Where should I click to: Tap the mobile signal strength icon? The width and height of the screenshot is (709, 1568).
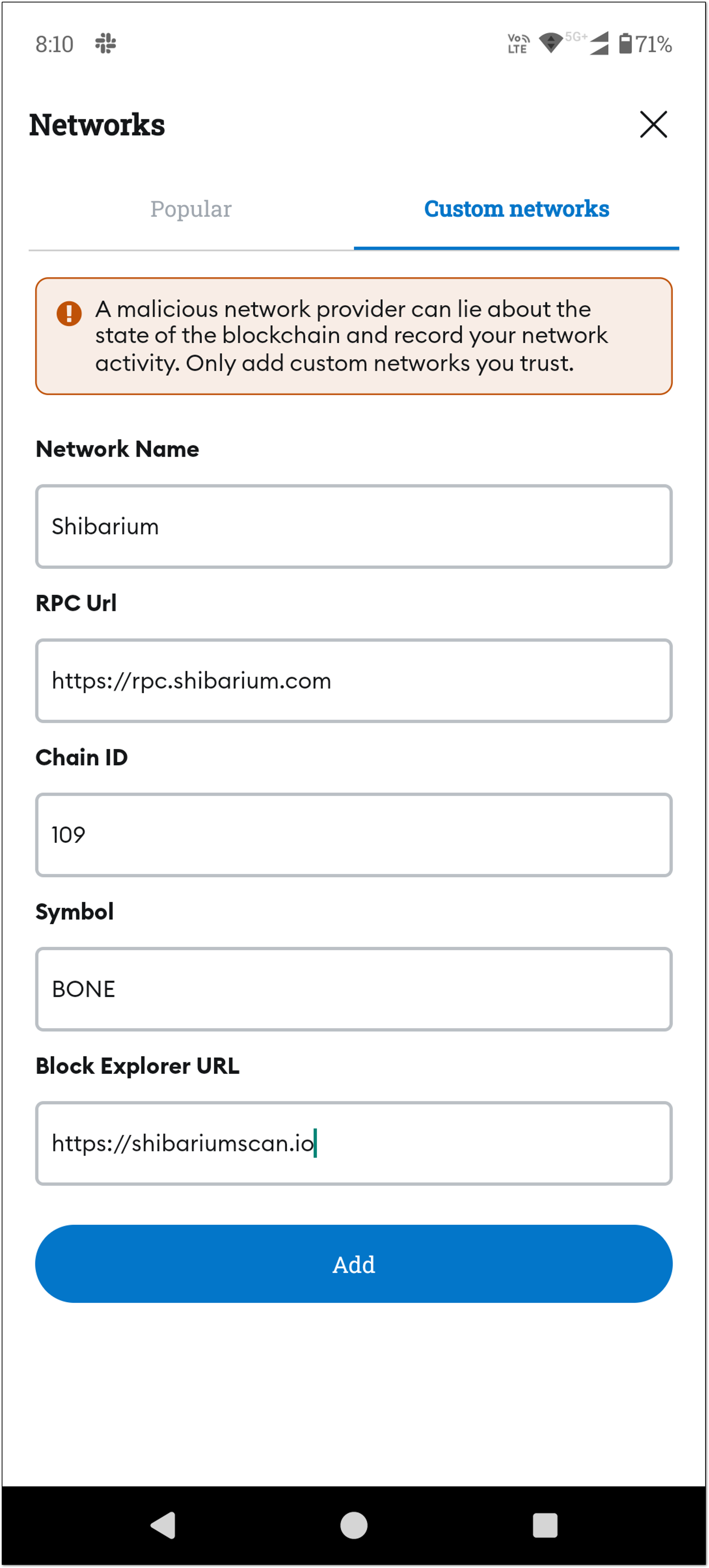click(599, 44)
